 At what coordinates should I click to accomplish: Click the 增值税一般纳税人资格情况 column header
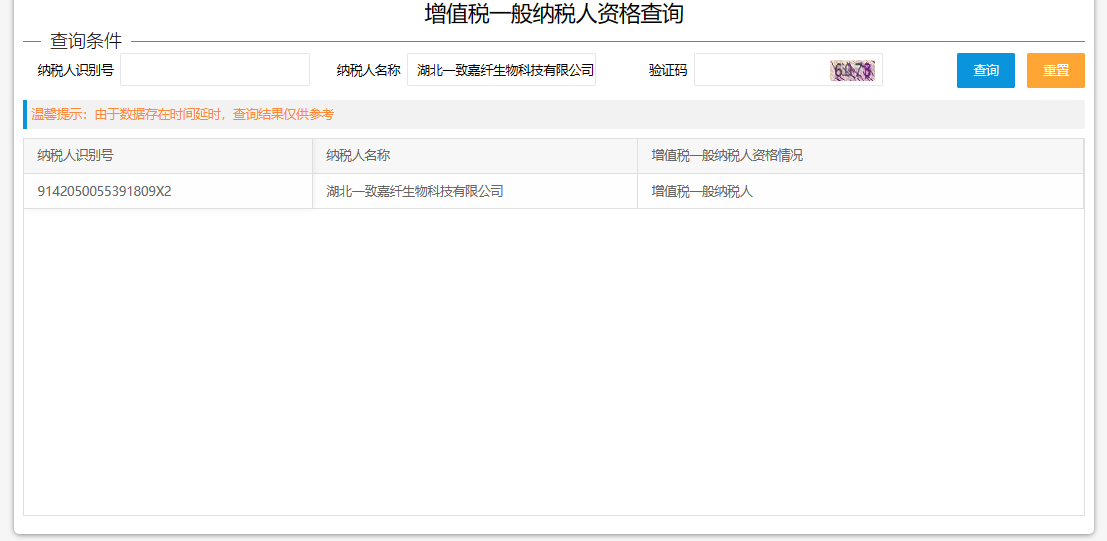tap(727, 156)
